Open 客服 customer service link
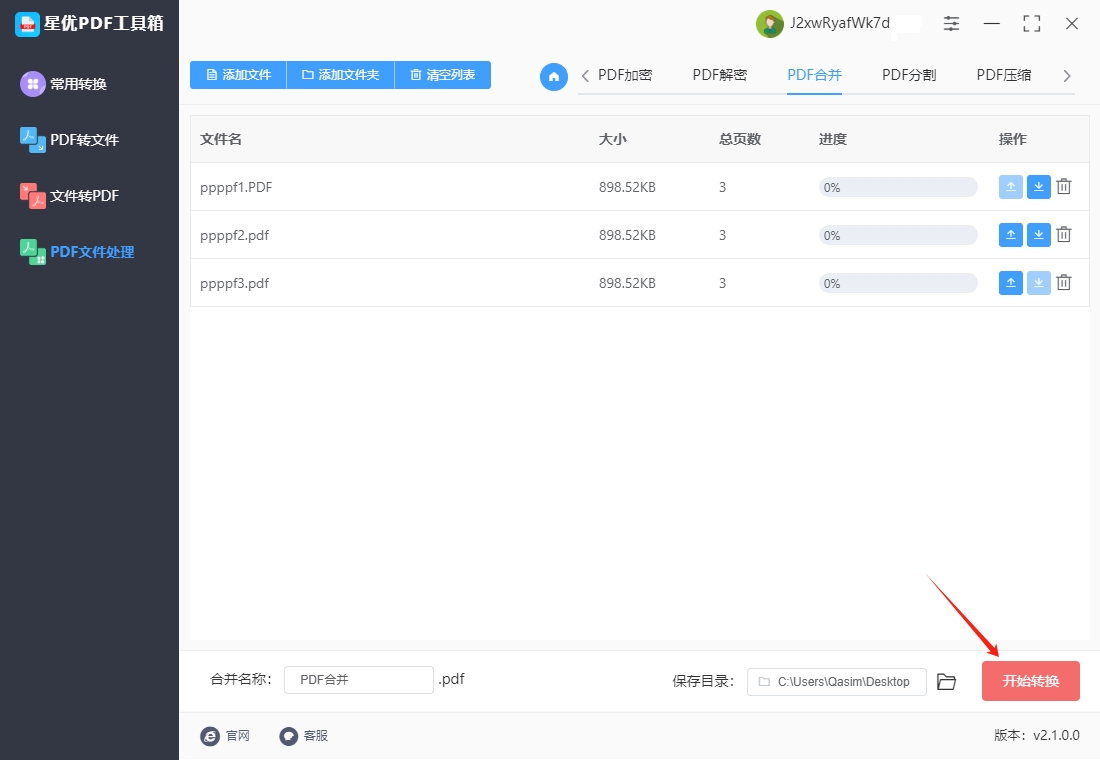The height and width of the screenshot is (760, 1100). pyautogui.click(x=304, y=735)
